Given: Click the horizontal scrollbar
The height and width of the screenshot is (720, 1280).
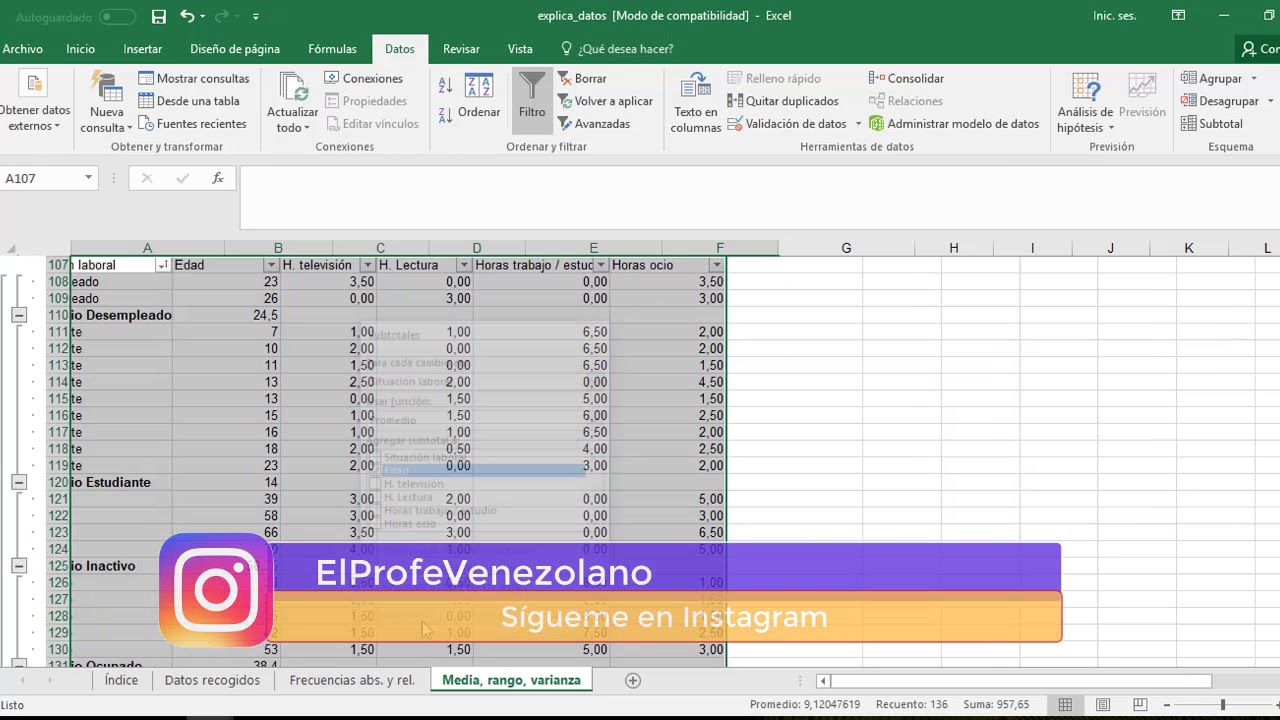Looking at the screenshot, I should pyautogui.click(x=1022, y=681).
